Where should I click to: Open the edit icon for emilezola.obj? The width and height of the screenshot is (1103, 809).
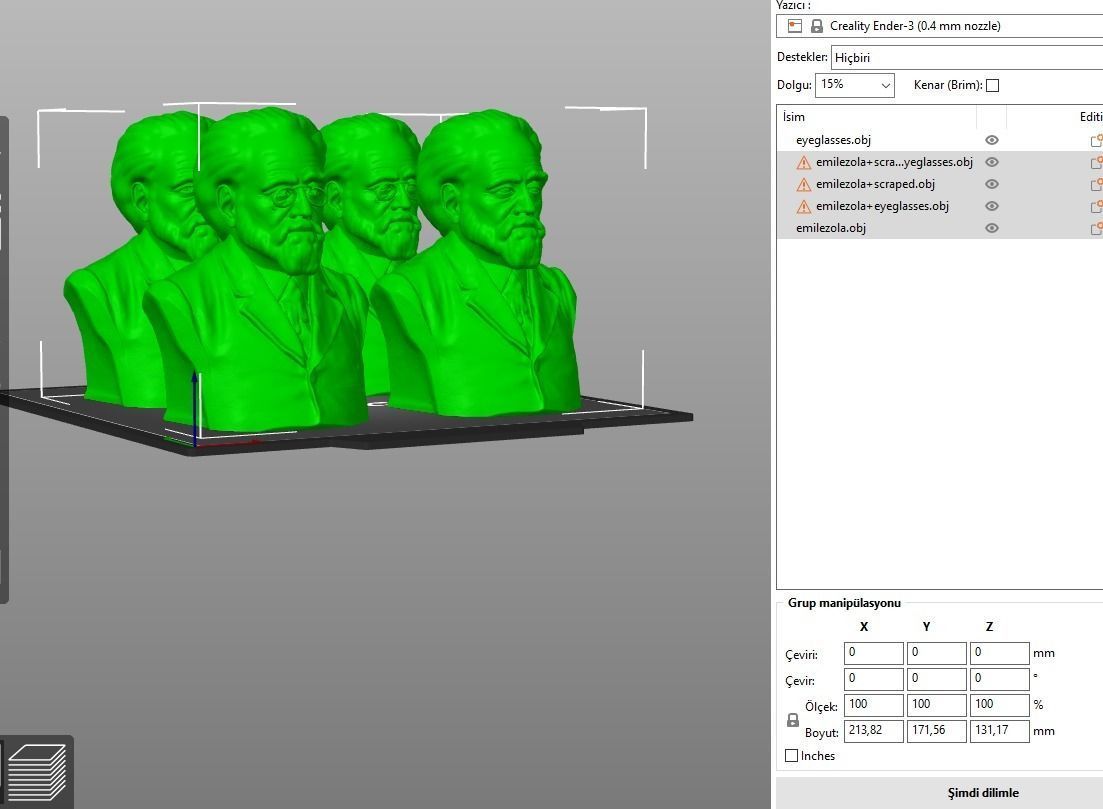pyautogui.click(x=1096, y=228)
